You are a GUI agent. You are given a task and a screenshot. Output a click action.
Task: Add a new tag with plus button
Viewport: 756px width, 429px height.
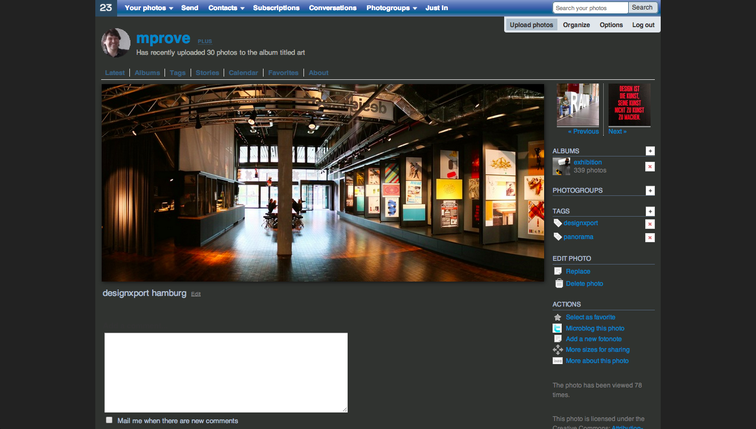[650, 211]
